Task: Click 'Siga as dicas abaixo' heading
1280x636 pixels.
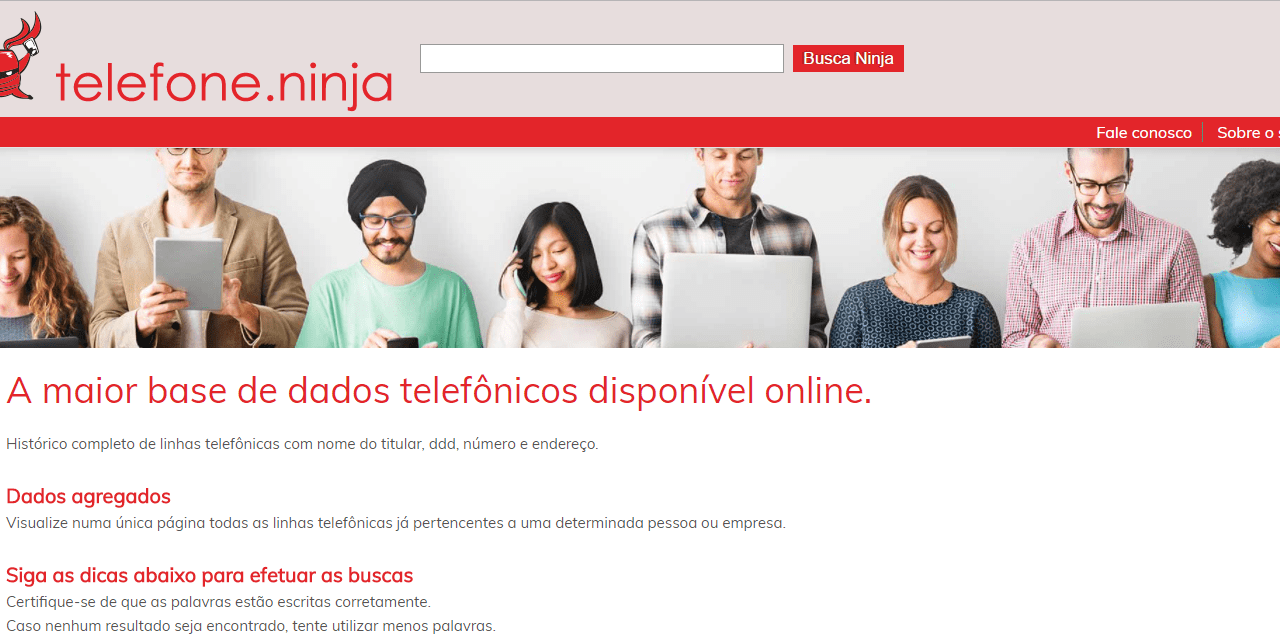Action: (x=209, y=575)
